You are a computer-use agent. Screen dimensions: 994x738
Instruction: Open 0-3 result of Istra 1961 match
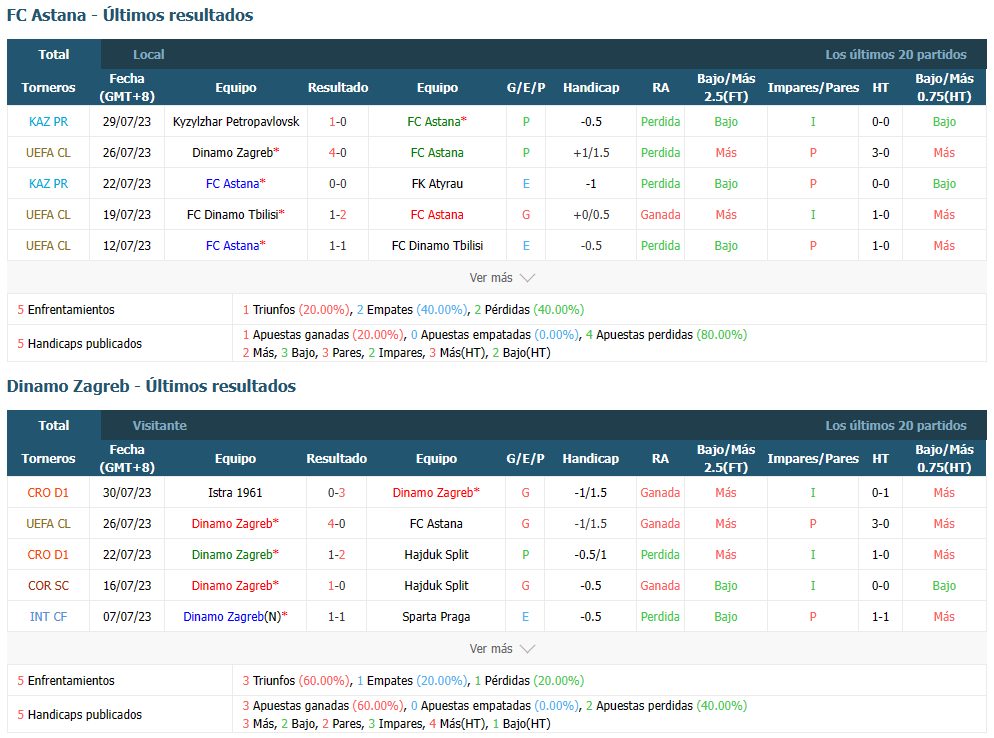click(x=337, y=493)
